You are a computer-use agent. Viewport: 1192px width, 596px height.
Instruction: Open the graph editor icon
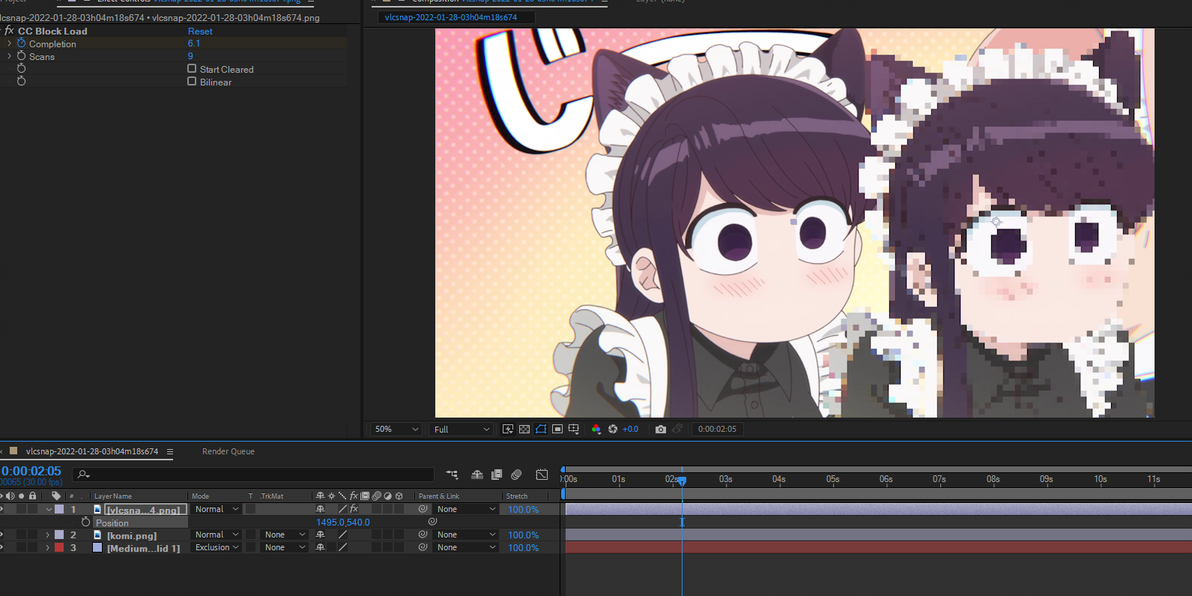pyautogui.click(x=541, y=474)
